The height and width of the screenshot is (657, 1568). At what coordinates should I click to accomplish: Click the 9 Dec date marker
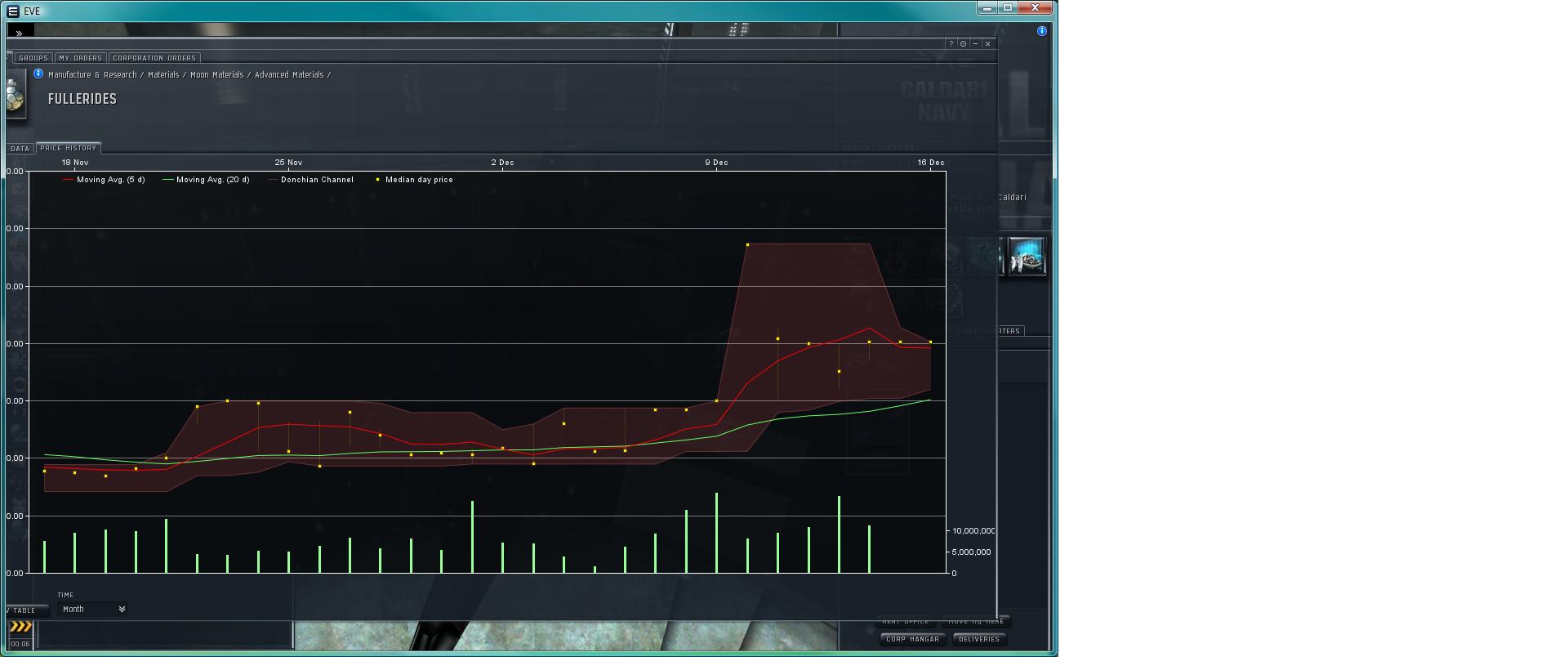pos(717,163)
